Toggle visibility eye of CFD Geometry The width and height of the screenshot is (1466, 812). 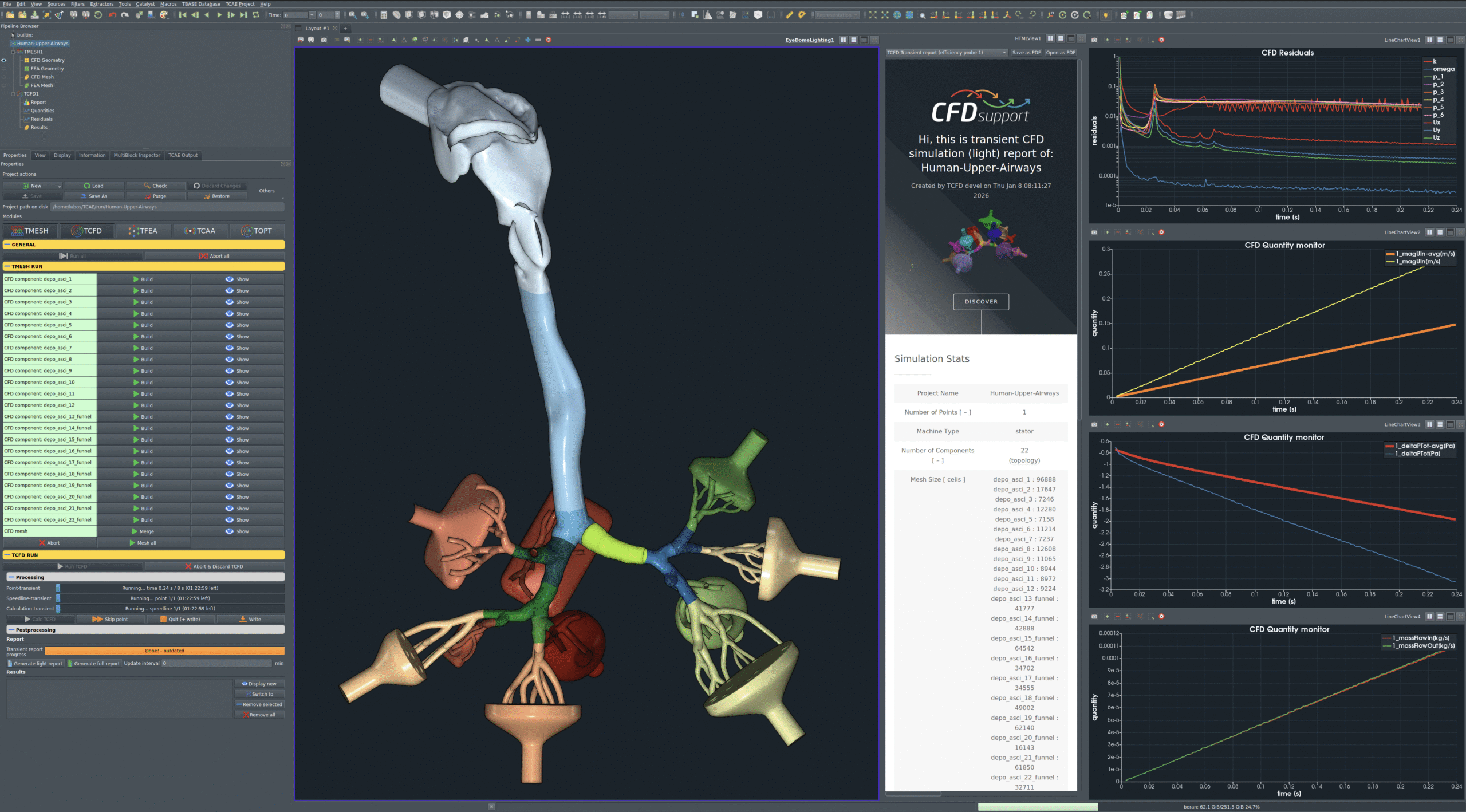tap(4, 60)
